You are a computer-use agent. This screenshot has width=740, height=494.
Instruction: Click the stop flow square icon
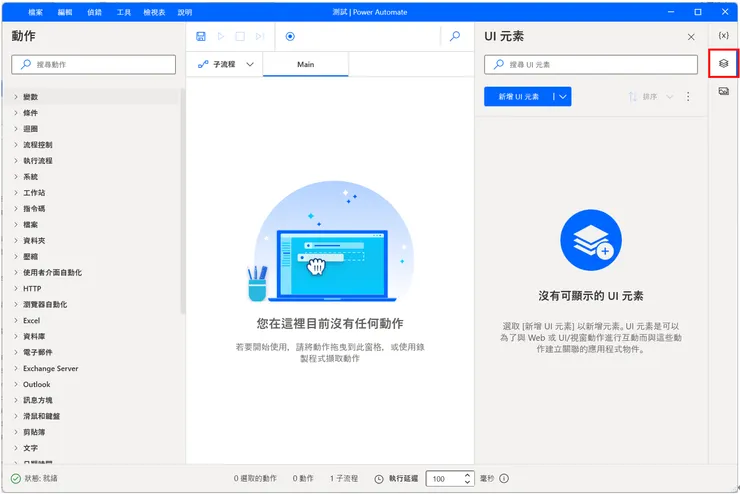coord(240,36)
